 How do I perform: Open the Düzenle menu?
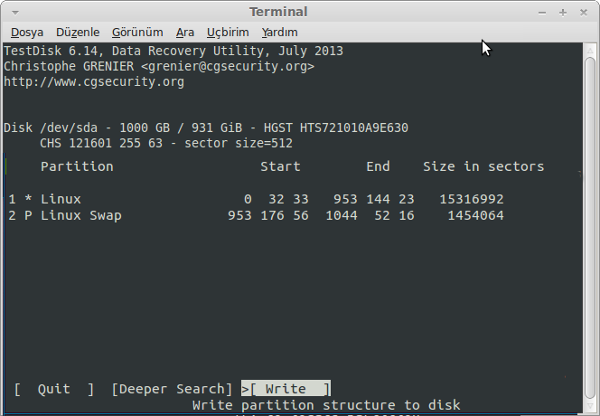(78, 33)
